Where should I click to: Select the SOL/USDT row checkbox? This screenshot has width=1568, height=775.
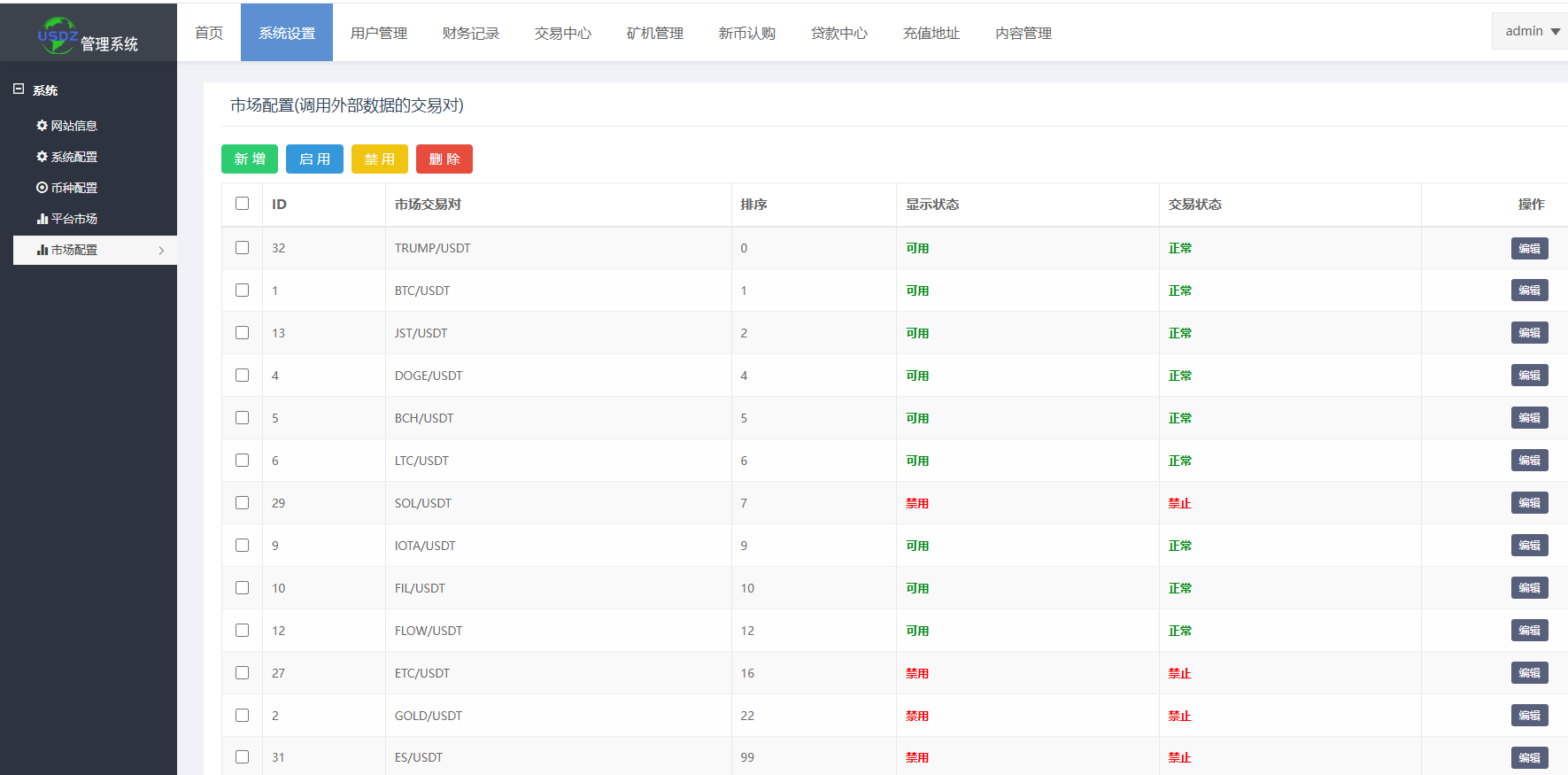242,503
